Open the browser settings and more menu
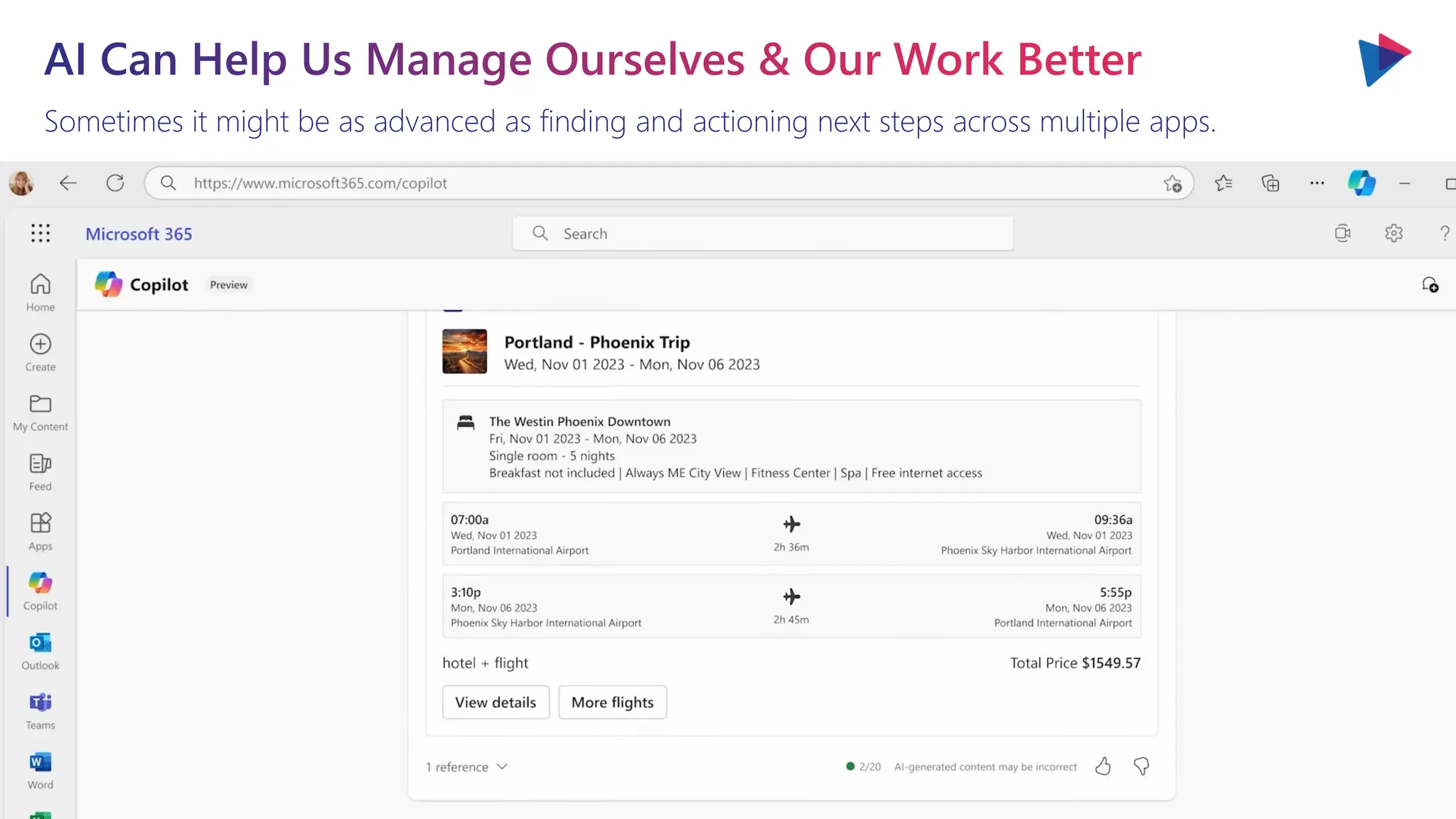Screen dimensions: 1456x819 1317,183
